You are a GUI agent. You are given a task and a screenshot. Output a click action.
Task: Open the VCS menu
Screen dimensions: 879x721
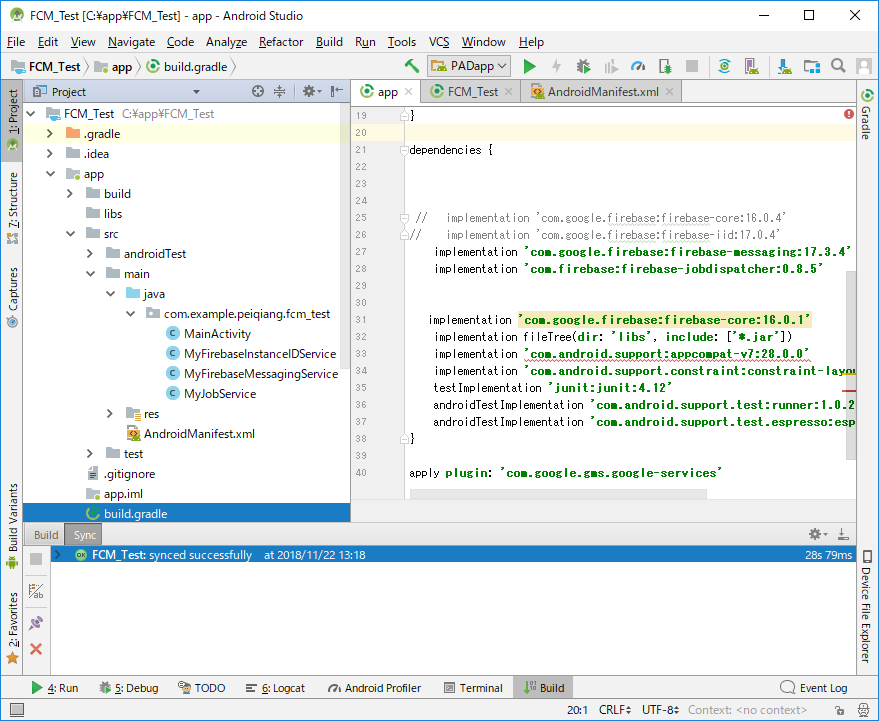click(x=439, y=42)
